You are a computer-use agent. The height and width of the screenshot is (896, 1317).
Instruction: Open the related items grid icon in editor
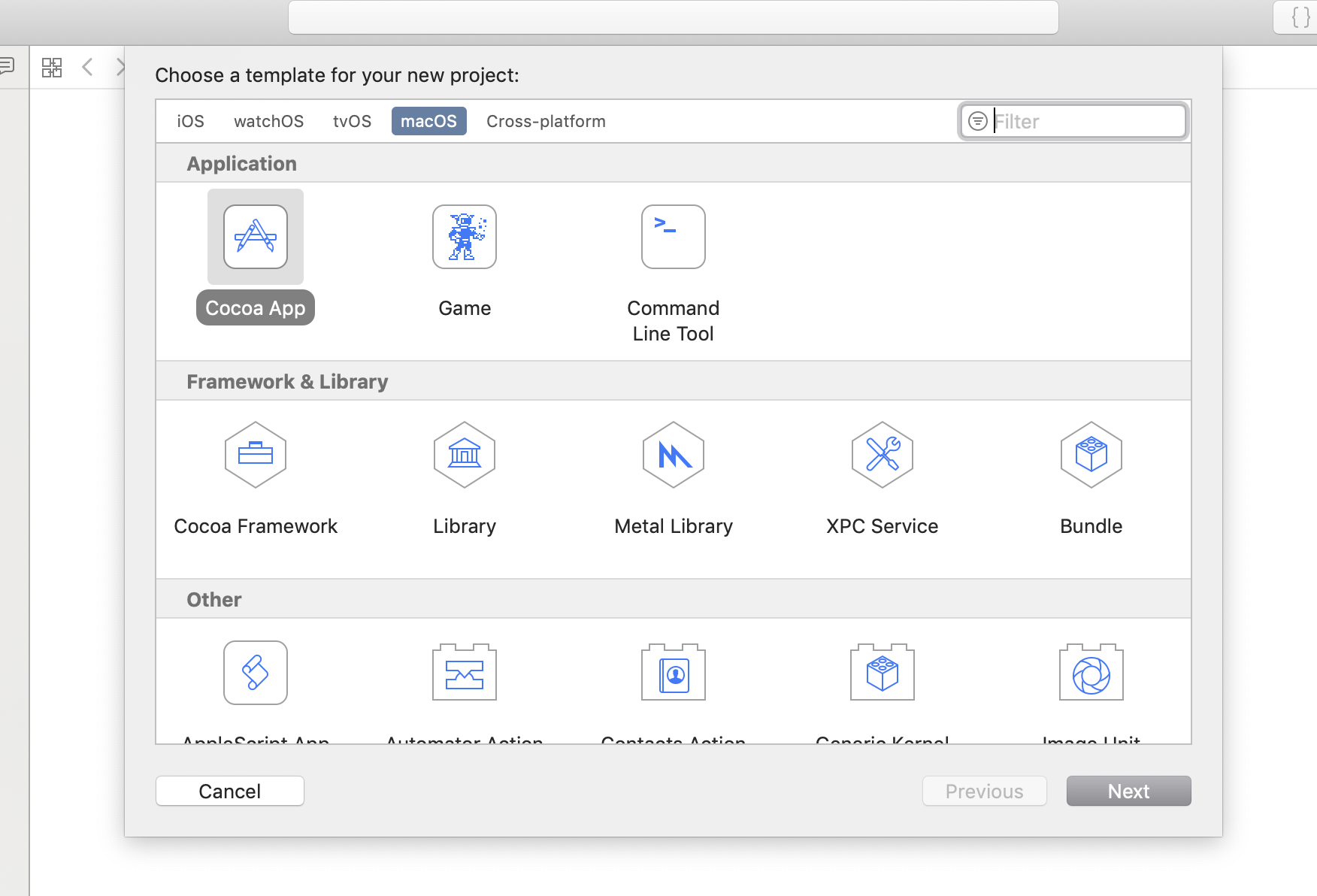52,68
